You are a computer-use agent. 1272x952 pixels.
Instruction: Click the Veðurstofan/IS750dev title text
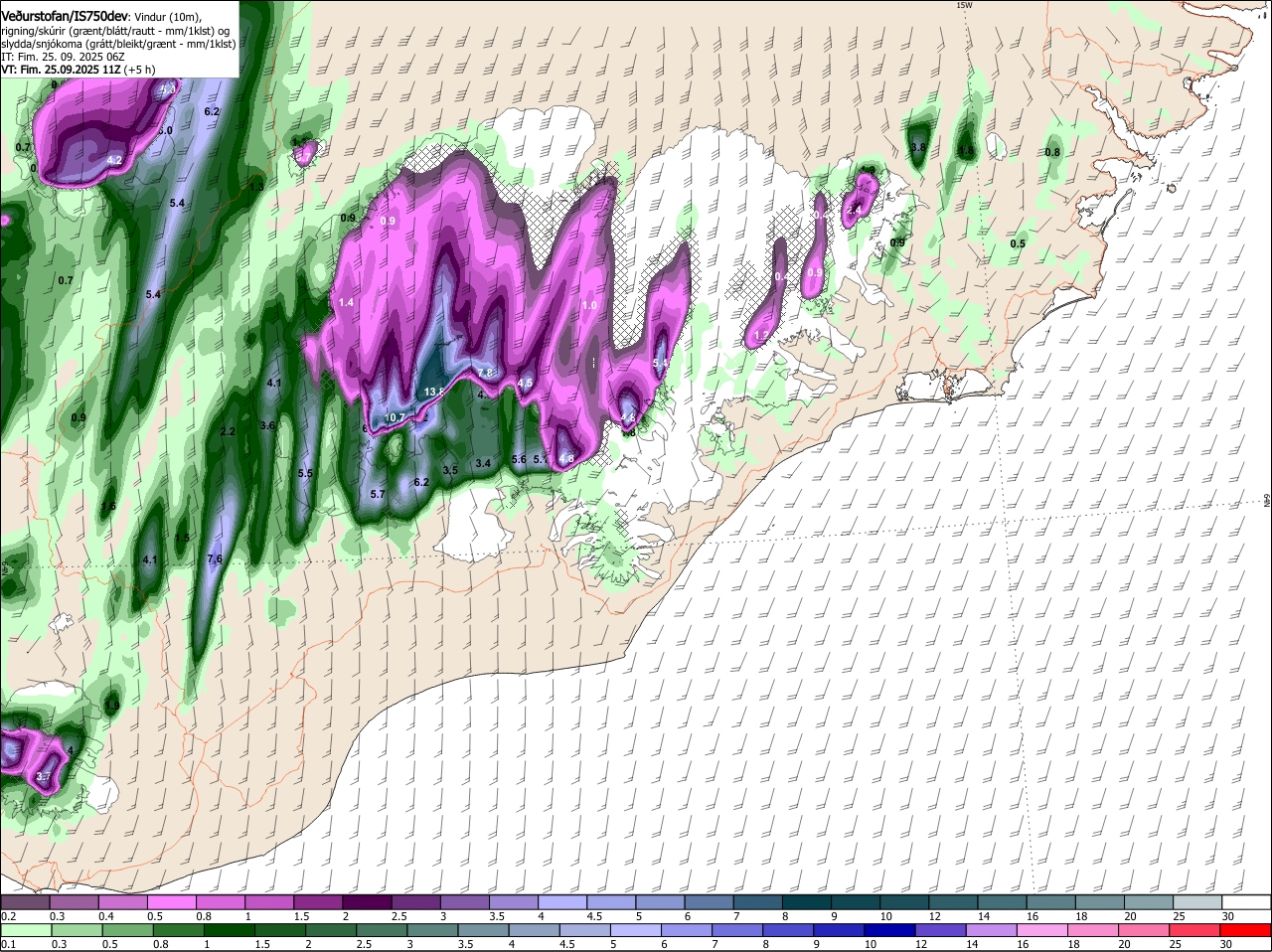65,16
